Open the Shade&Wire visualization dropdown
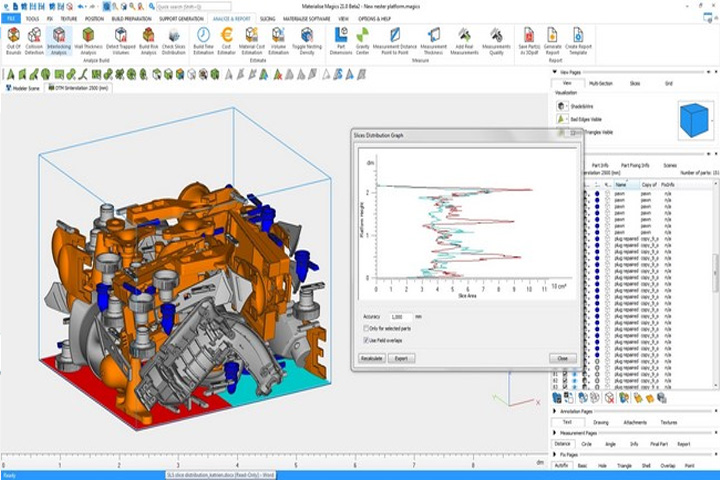Viewport: 720px width, 480px height. click(x=562, y=106)
